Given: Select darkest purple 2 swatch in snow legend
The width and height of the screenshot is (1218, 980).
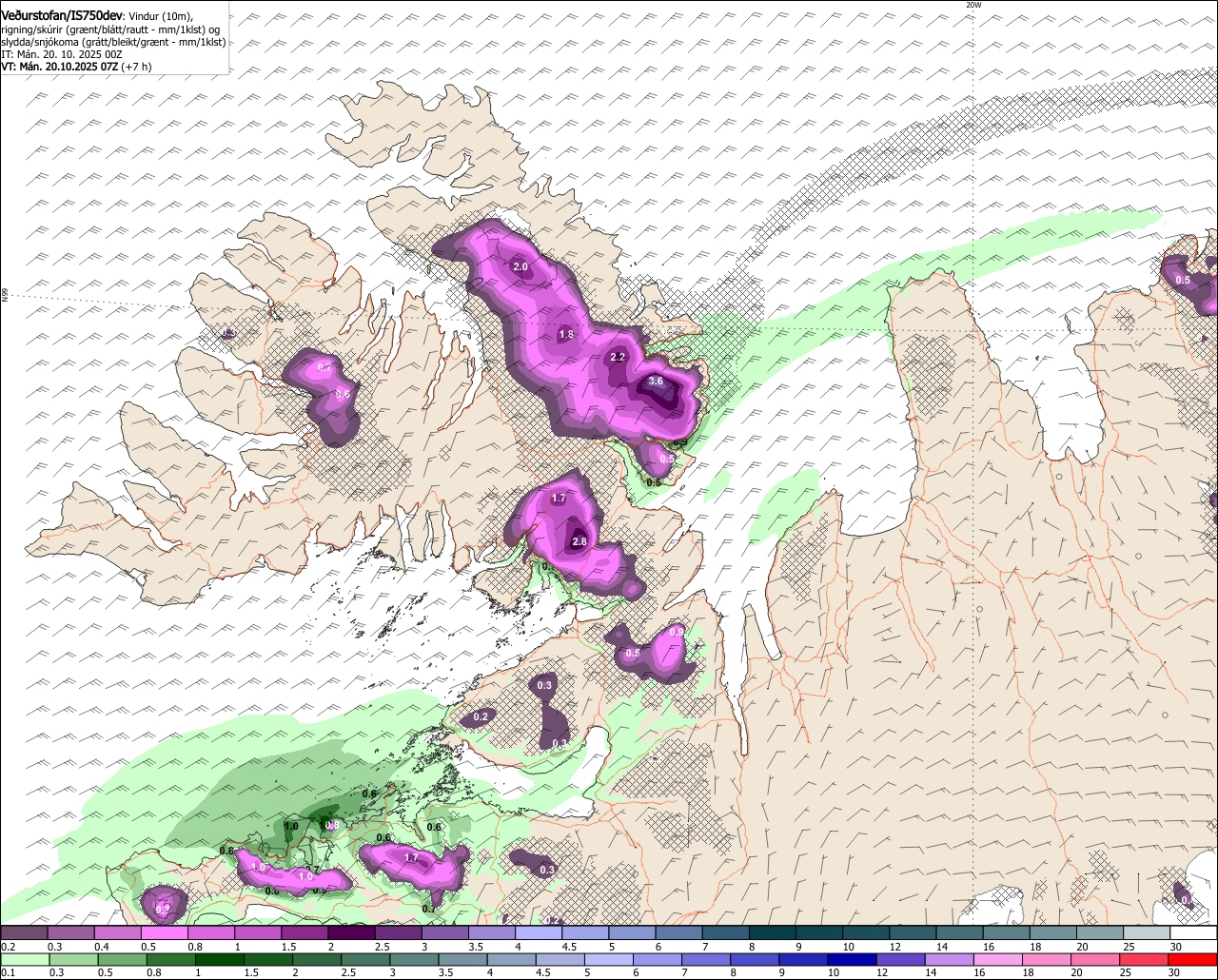Looking at the screenshot, I should point(351,932).
